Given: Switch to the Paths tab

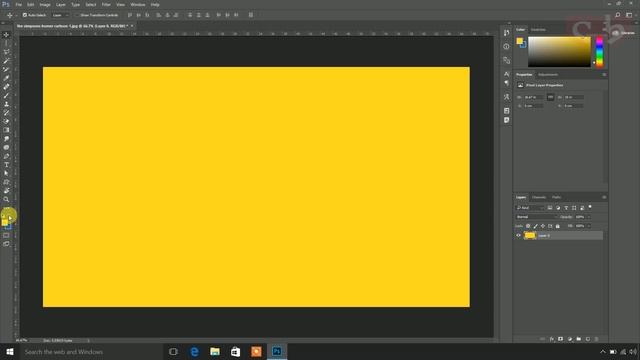Looking at the screenshot, I should [x=556, y=197].
